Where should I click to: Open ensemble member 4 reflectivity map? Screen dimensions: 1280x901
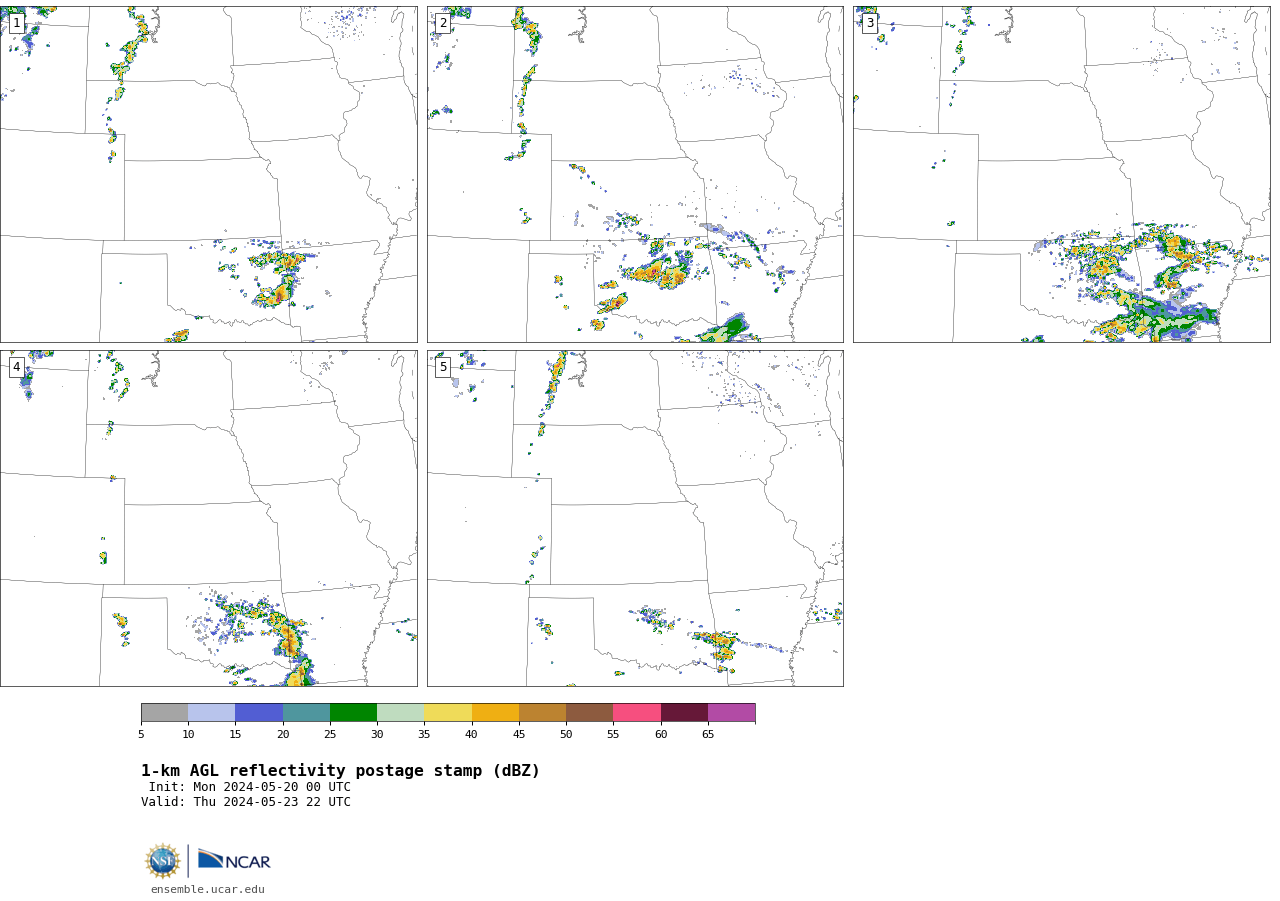click(x=209, y=518)
